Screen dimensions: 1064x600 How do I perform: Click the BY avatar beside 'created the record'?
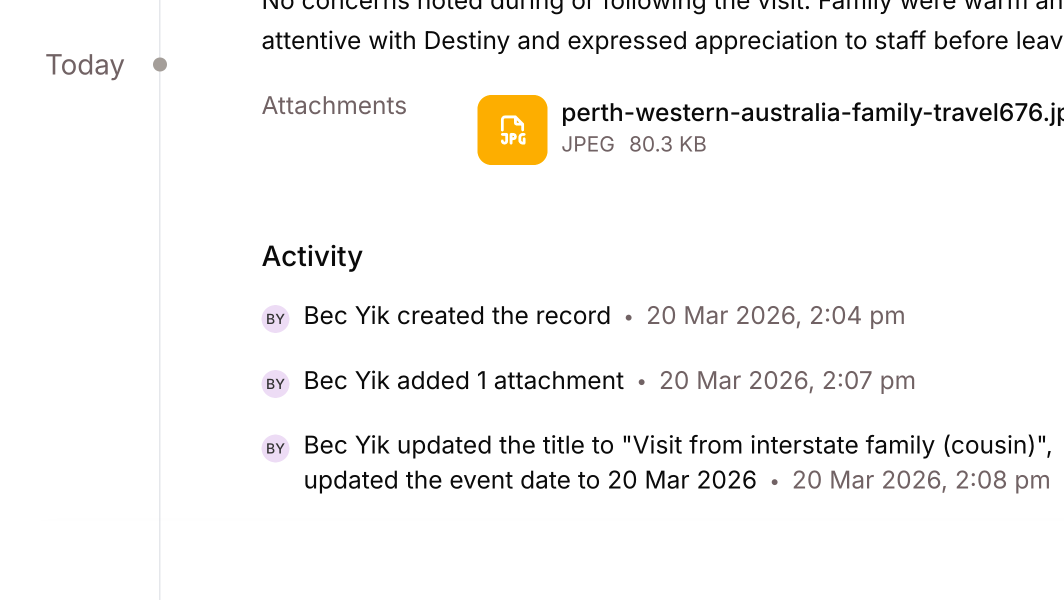[x=275, y=319]
